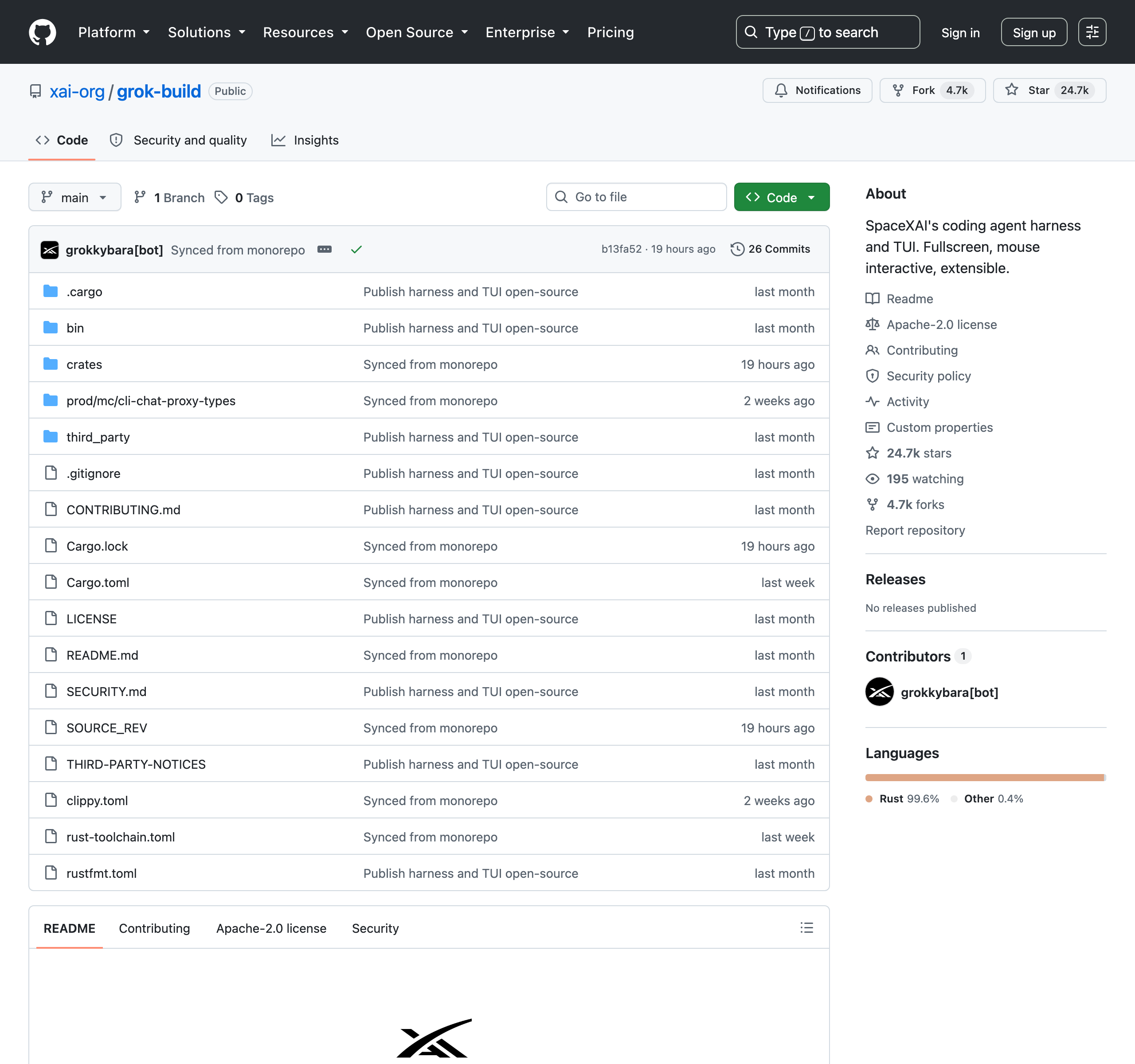The height and width of the screenshot is (1064, 1135).
Task: Open the clippy.toml file
Action: coord(97,800)
